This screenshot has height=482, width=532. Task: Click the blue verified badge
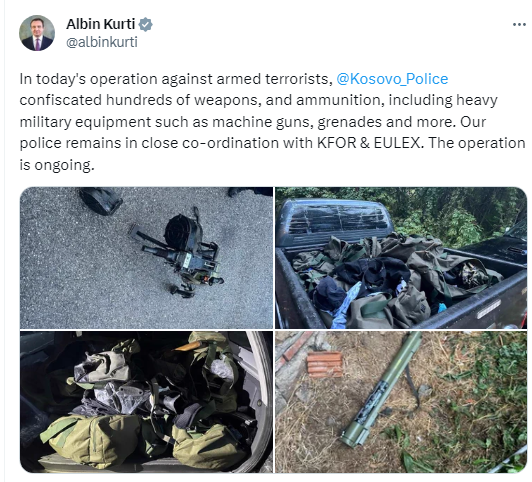click(146, 25)
